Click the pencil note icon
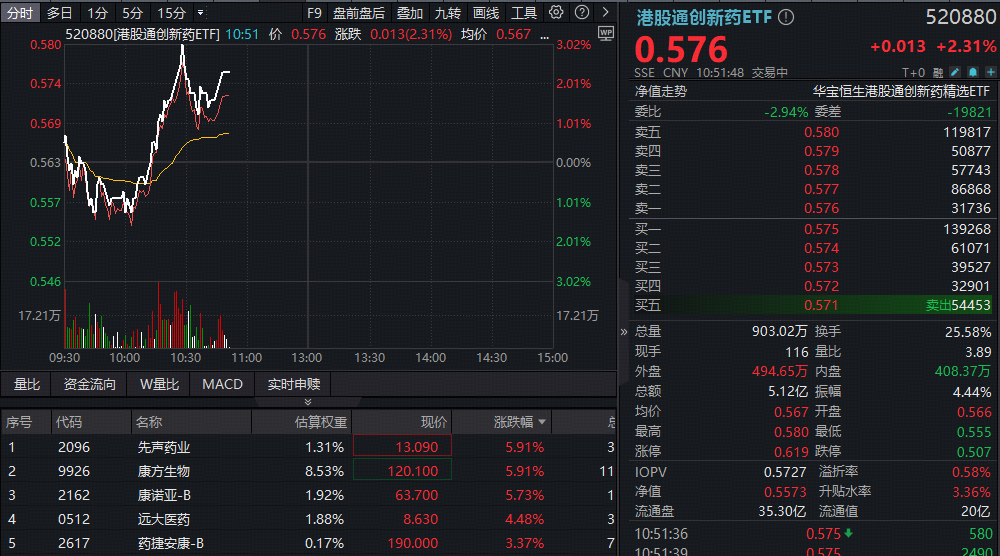 pyautogui.click(x=955, y=72)
